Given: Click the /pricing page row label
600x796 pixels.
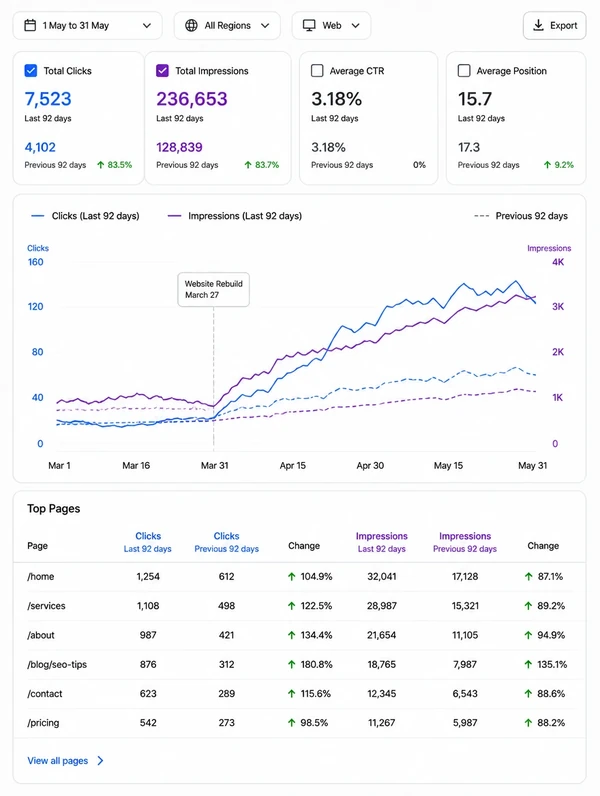Looking at the screenshot, I should (43, 723).
